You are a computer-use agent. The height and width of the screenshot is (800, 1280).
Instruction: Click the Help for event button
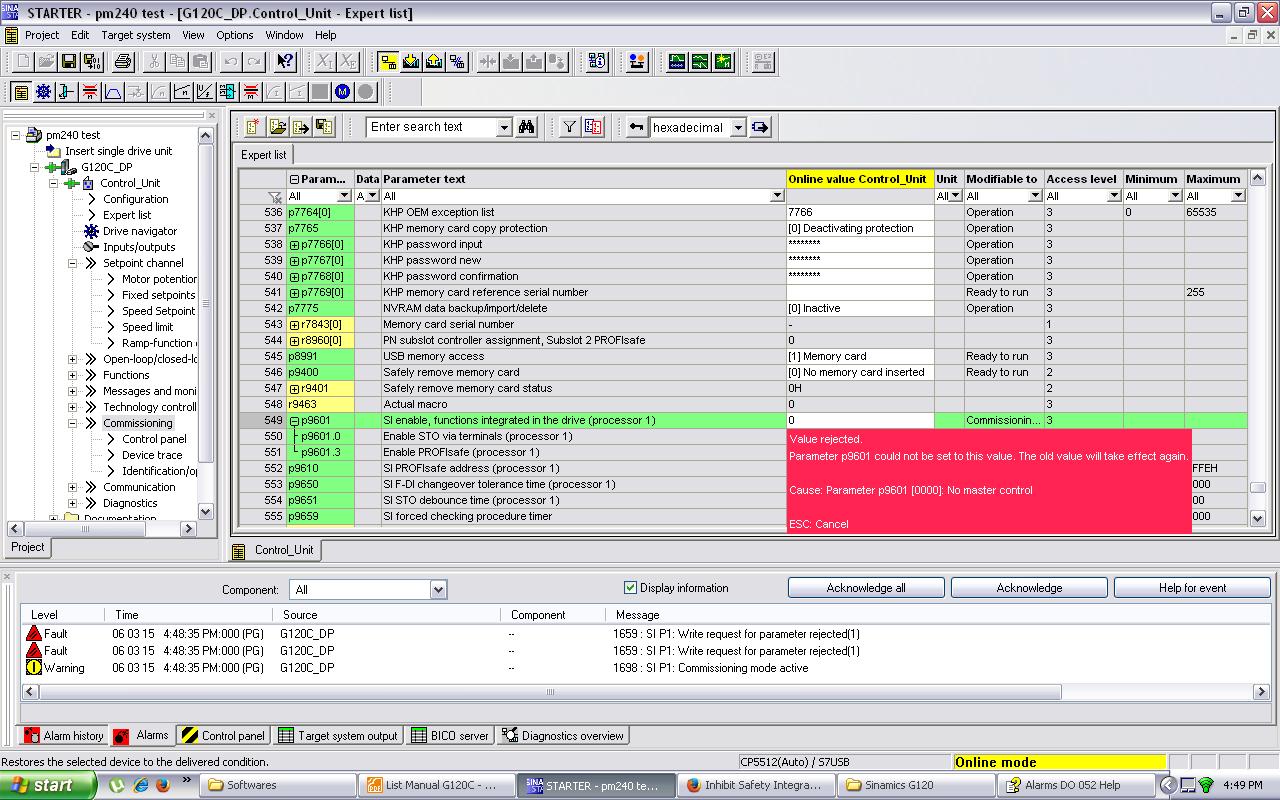point(1192,588)
